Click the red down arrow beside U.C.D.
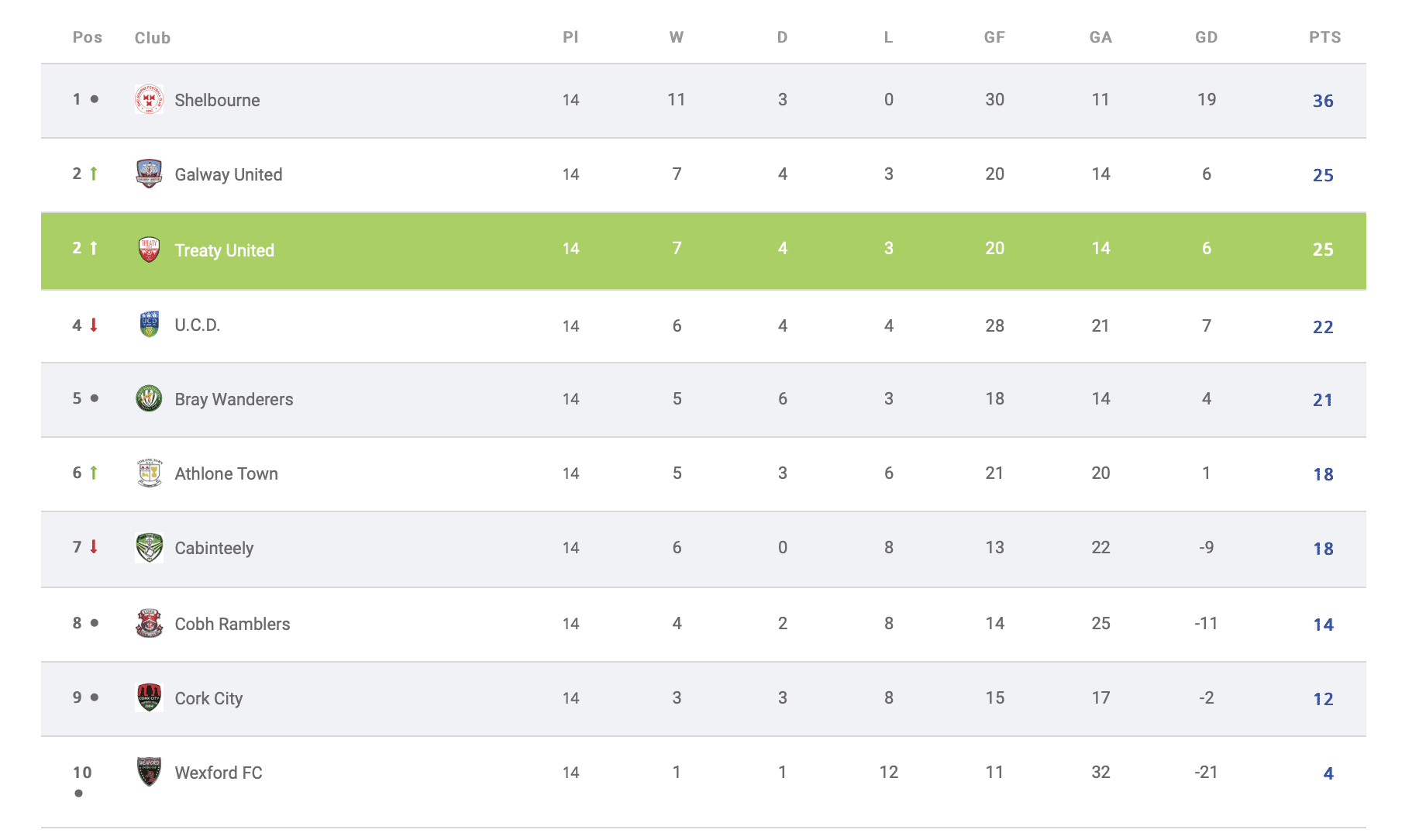The width and height of the screenshot is (1426, 840). pyautogui.click(x=94, y=325)
